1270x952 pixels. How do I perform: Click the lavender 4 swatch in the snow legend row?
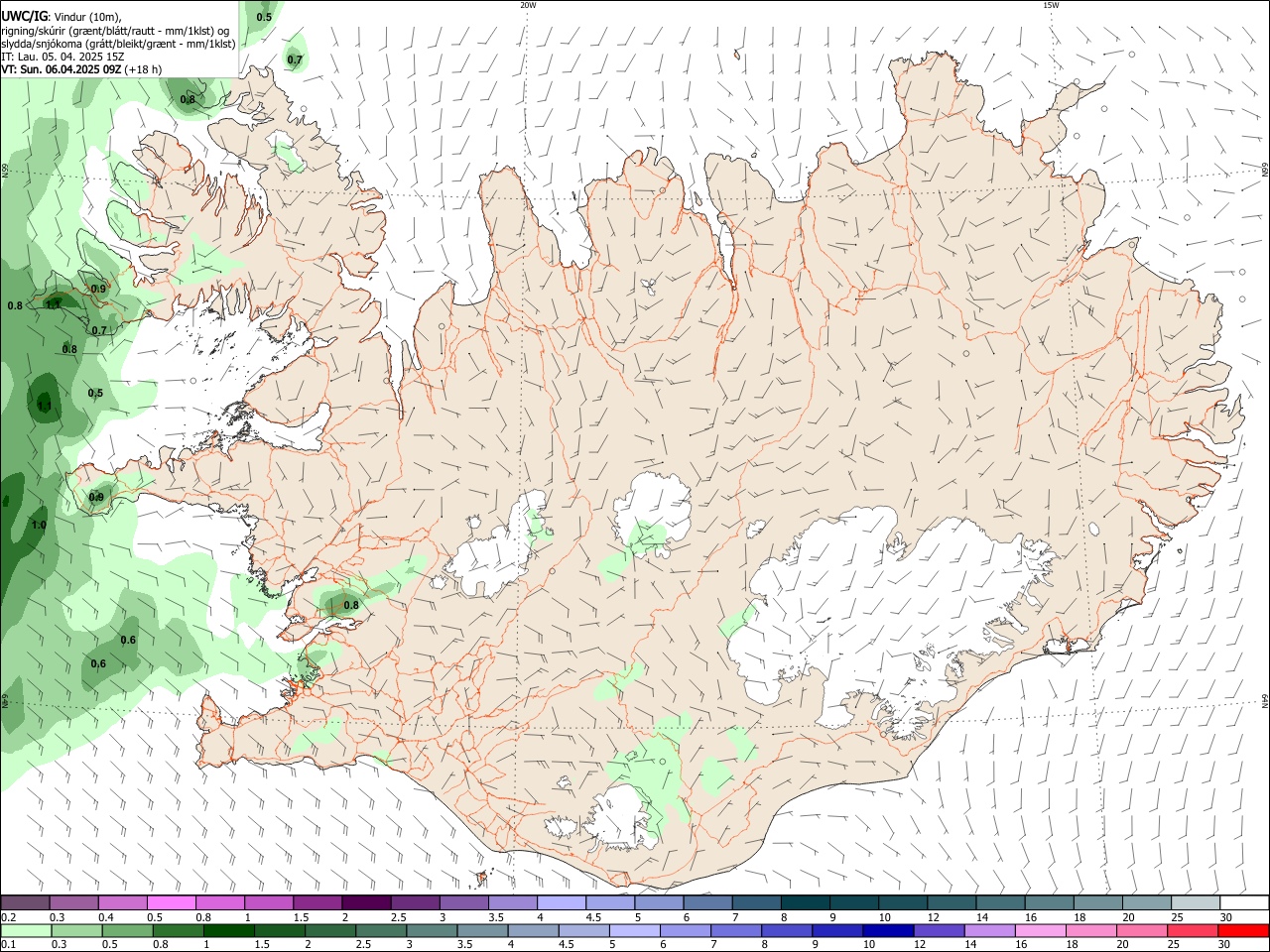562,902
